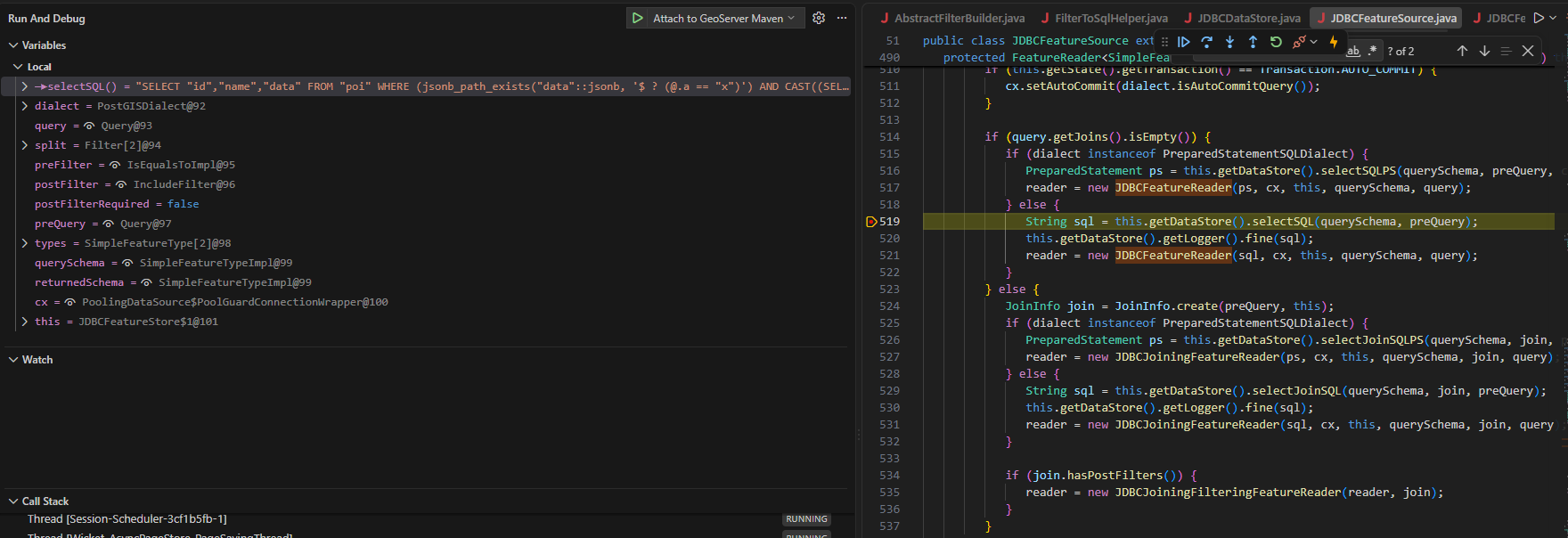Select JDBCFeatureSource.java tab
1568x538 pixels.
[1386, 18]
